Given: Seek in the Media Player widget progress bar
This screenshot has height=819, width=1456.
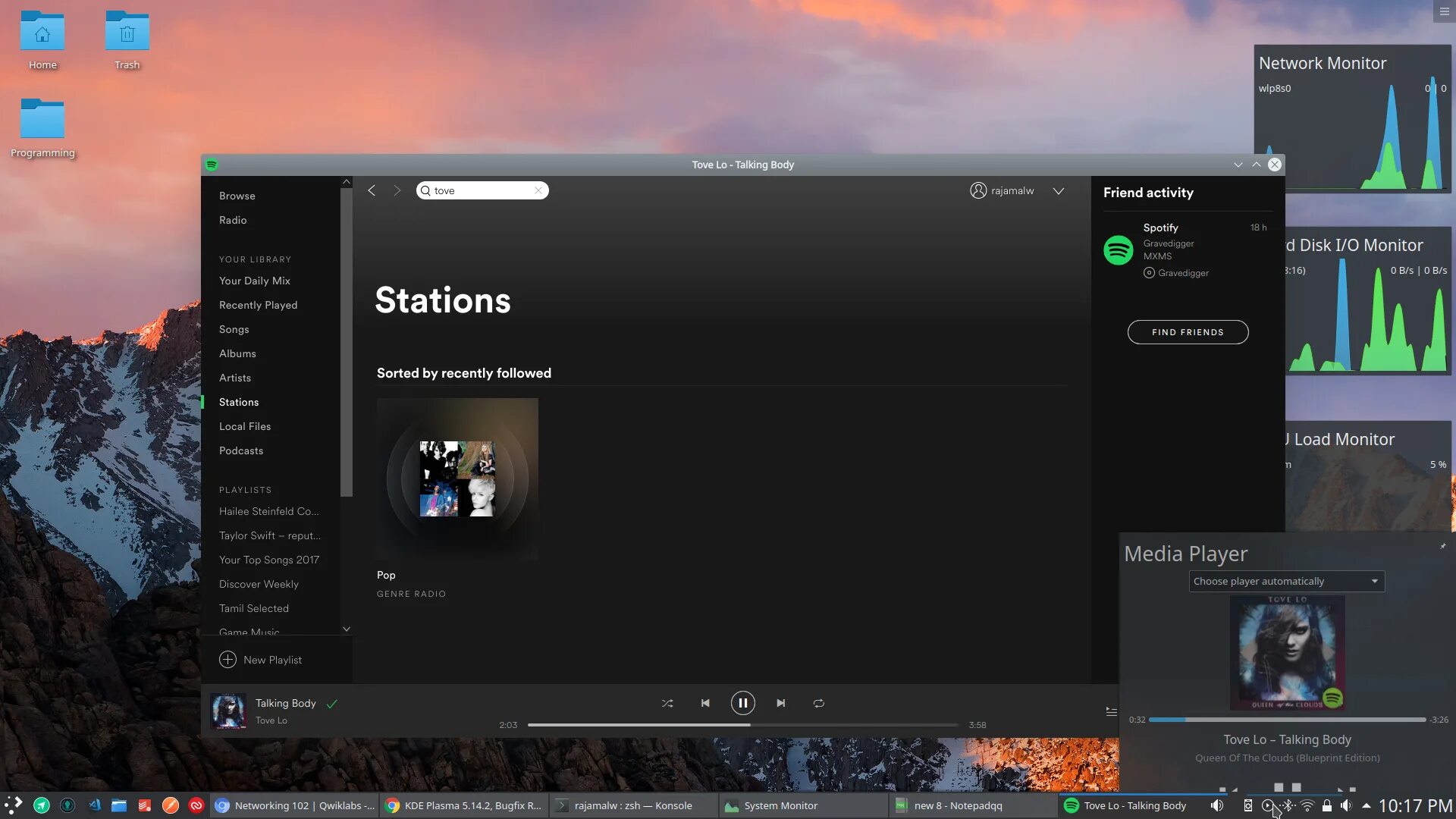Looking at the screenshot, I should tap(1287, 720).
